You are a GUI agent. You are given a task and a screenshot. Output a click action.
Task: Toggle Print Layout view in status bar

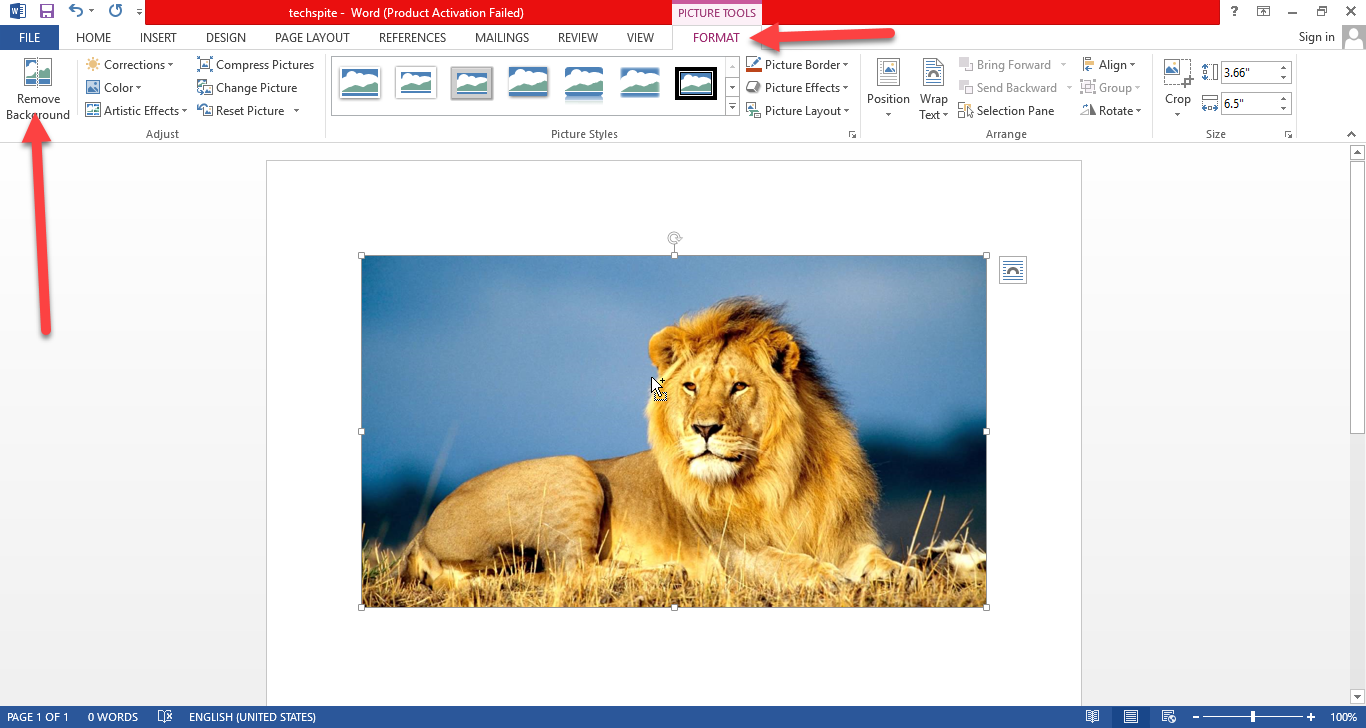pyautogui.click(x=1130, y=717)
